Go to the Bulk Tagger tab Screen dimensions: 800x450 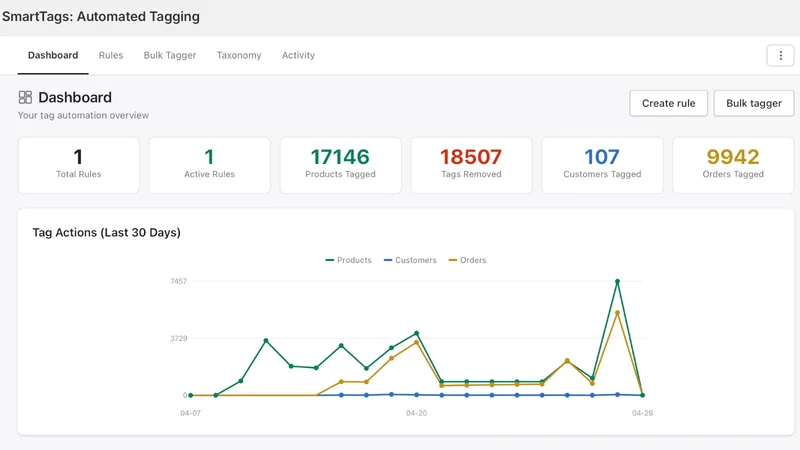[169, 55]
